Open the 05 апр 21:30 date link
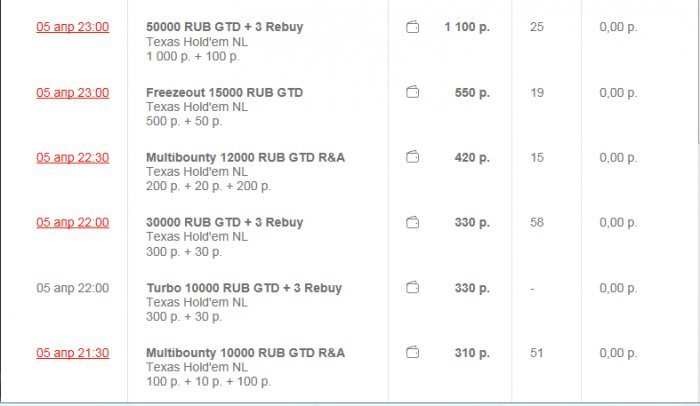 tap(73, 353)
